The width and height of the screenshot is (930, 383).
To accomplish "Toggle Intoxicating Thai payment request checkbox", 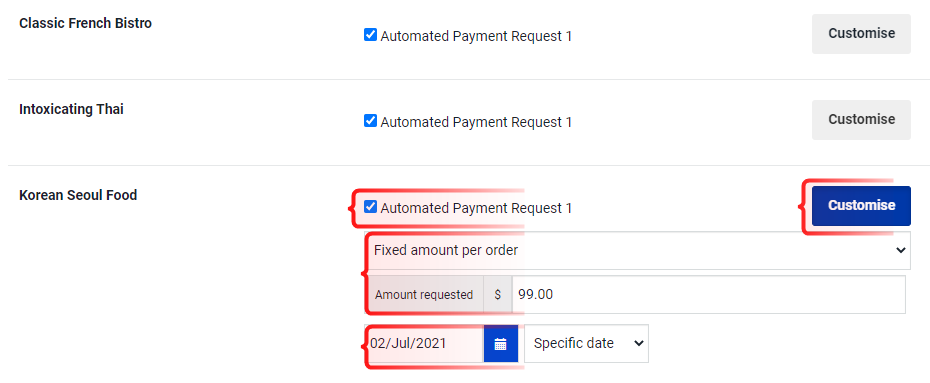I will [370, 121].
